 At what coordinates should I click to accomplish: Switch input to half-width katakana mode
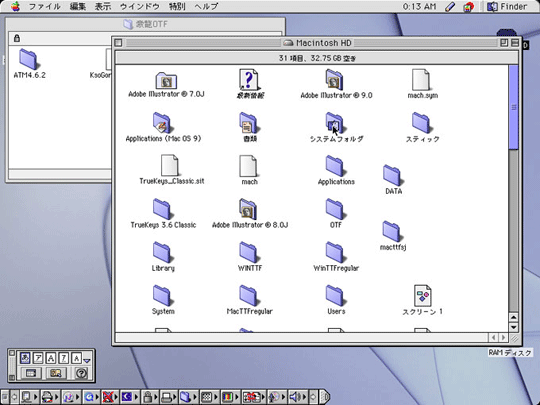(x=63, y=358)
